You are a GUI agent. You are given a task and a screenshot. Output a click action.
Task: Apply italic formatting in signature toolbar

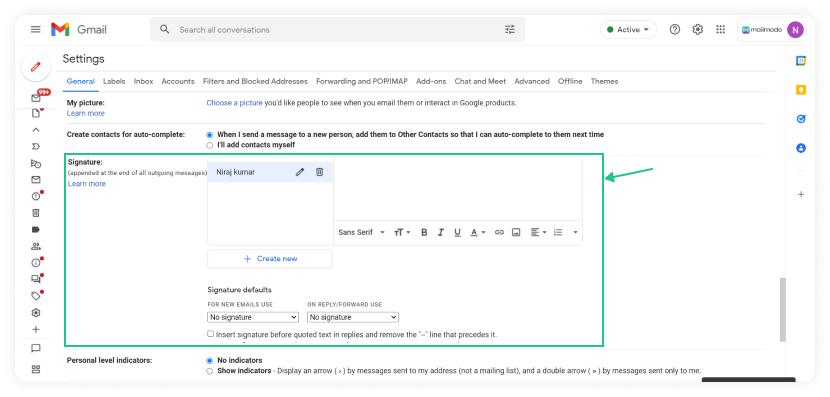[x=440, y=232]
